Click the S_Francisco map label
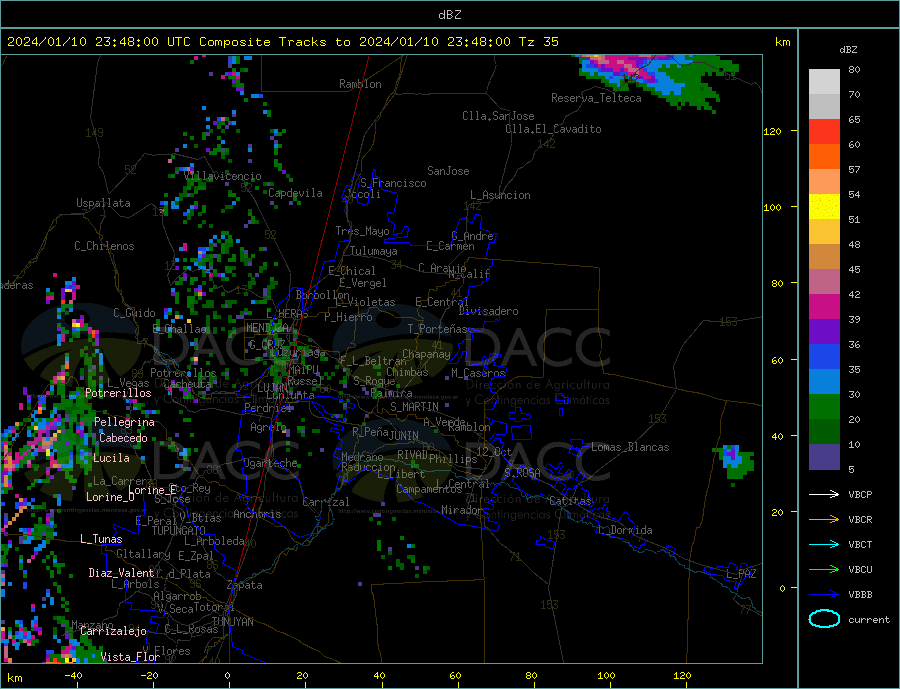Image resolution: width=900 pixels, height=689 pixels. [393, 183]
